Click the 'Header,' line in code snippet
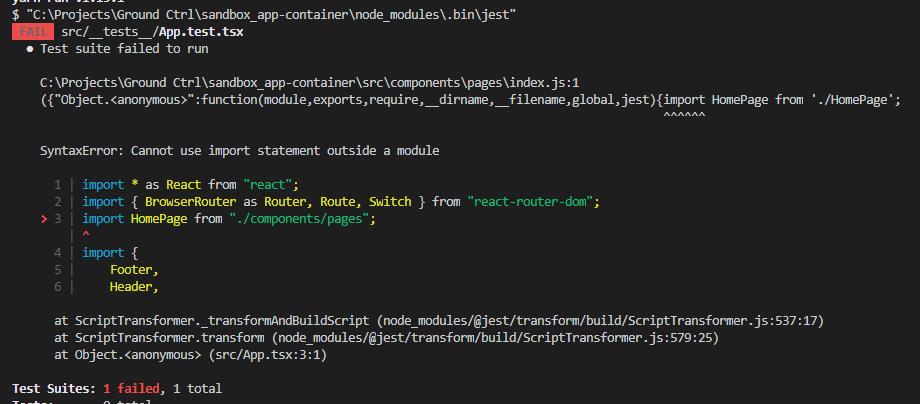920x404 pixels. tap(134, 287)
